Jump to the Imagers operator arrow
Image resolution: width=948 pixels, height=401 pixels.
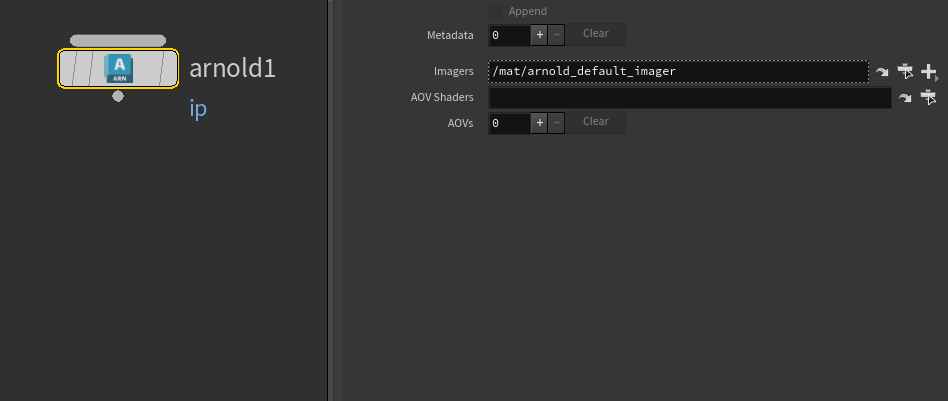[x=882, y=72]
